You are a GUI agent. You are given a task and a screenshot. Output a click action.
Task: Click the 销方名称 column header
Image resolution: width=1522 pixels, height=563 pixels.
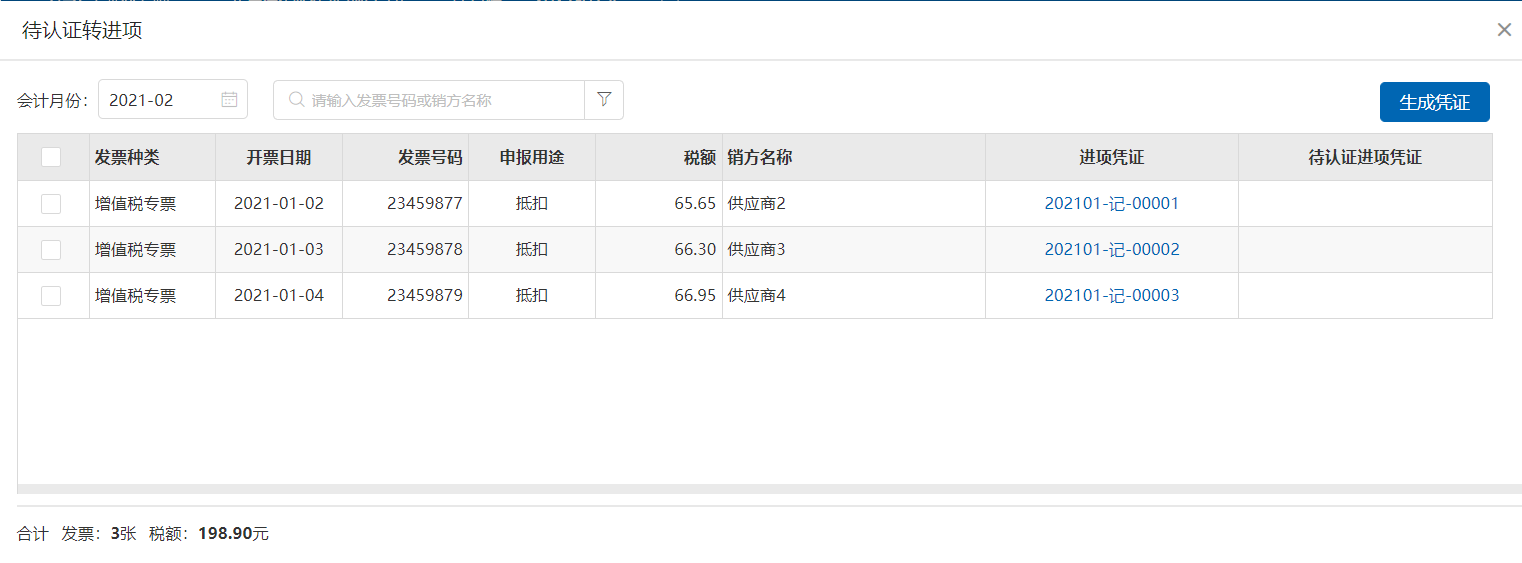[x=760, y=158]
